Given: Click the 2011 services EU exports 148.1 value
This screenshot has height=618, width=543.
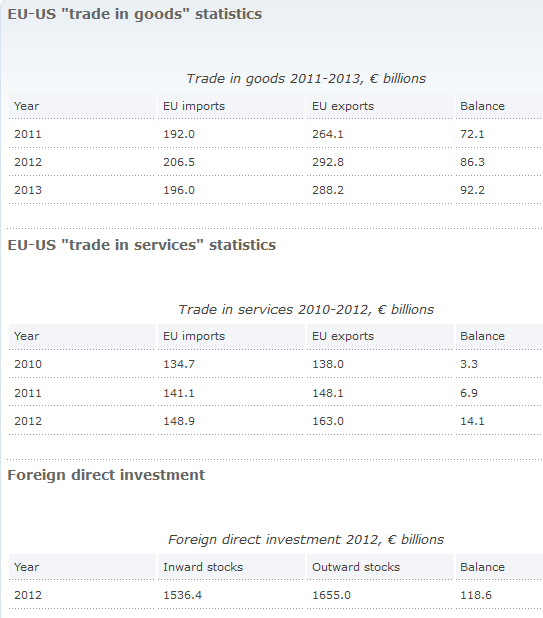Looking at the screenshot, I should (328, 393).
